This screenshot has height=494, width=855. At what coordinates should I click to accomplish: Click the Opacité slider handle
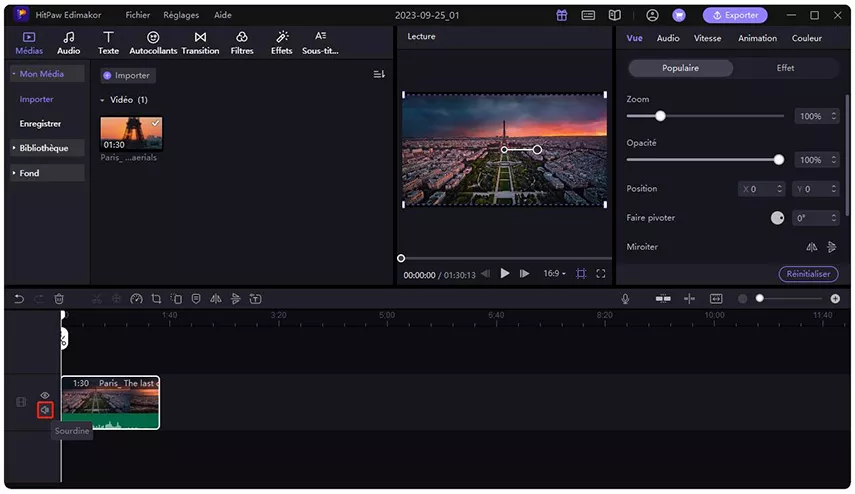tap(779, 160)
